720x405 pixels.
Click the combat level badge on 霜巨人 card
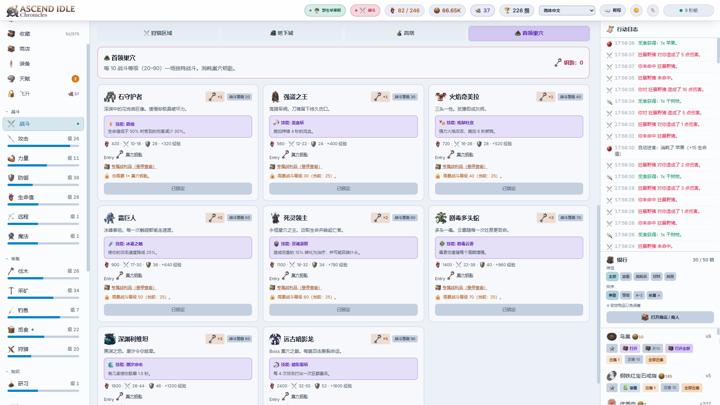coord(239,218)
